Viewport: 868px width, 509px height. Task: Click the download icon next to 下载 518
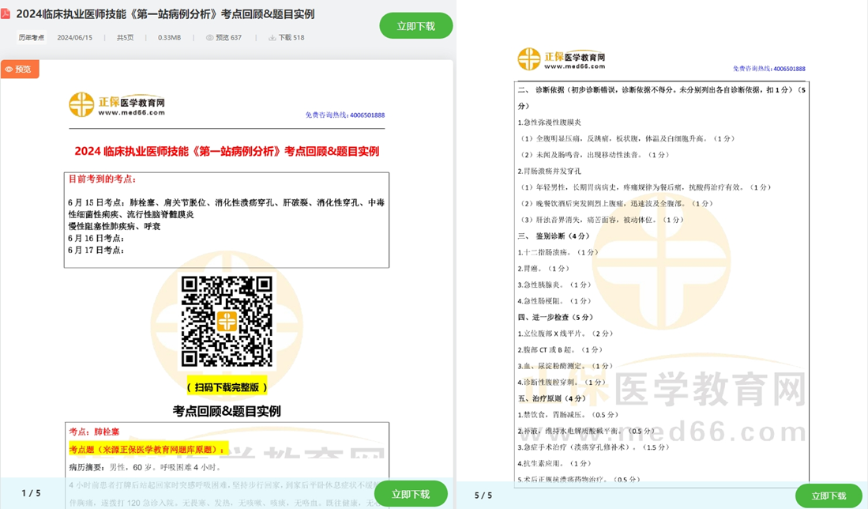tap(272, 38)
